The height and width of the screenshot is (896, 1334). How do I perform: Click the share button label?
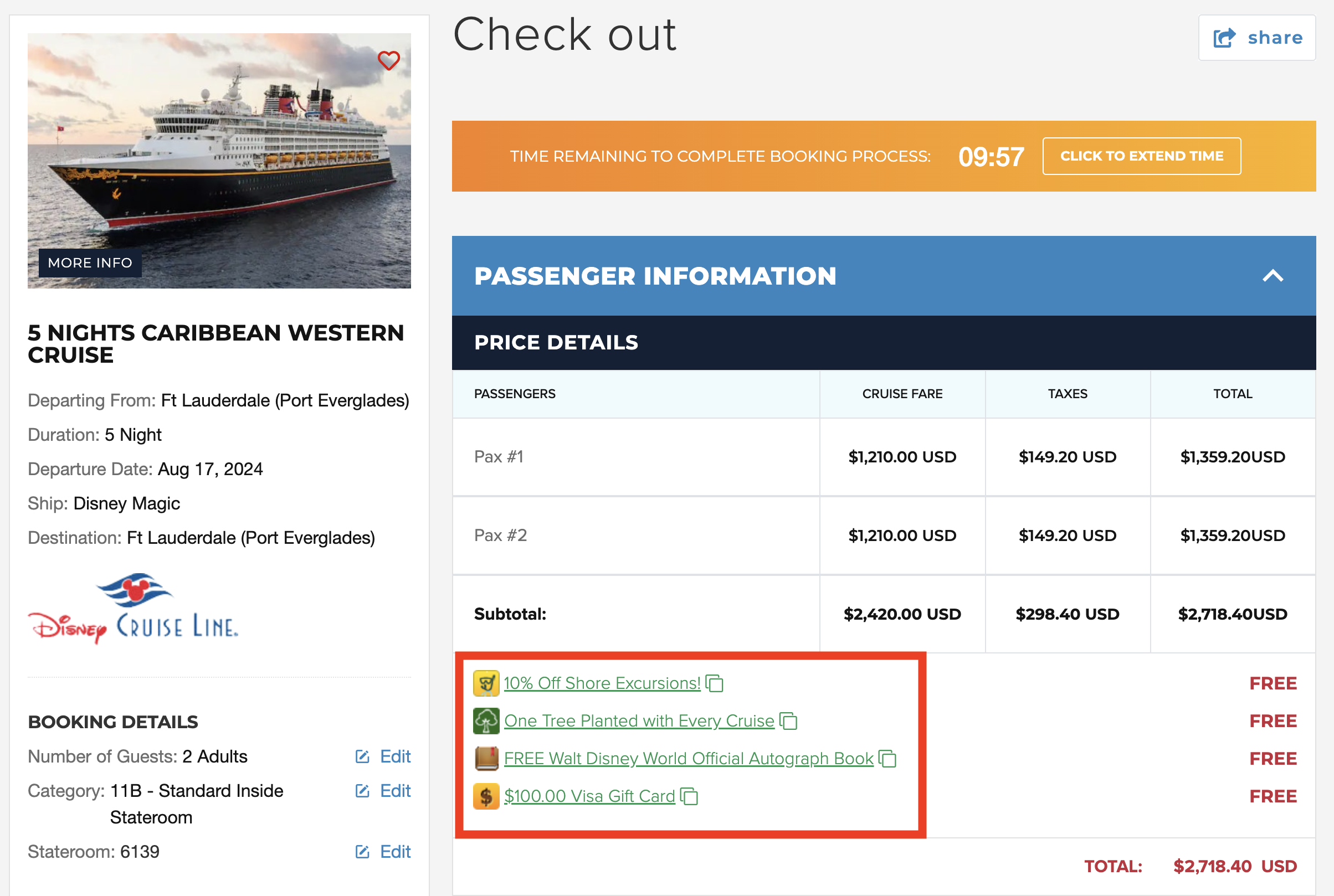pos(1275,38)
